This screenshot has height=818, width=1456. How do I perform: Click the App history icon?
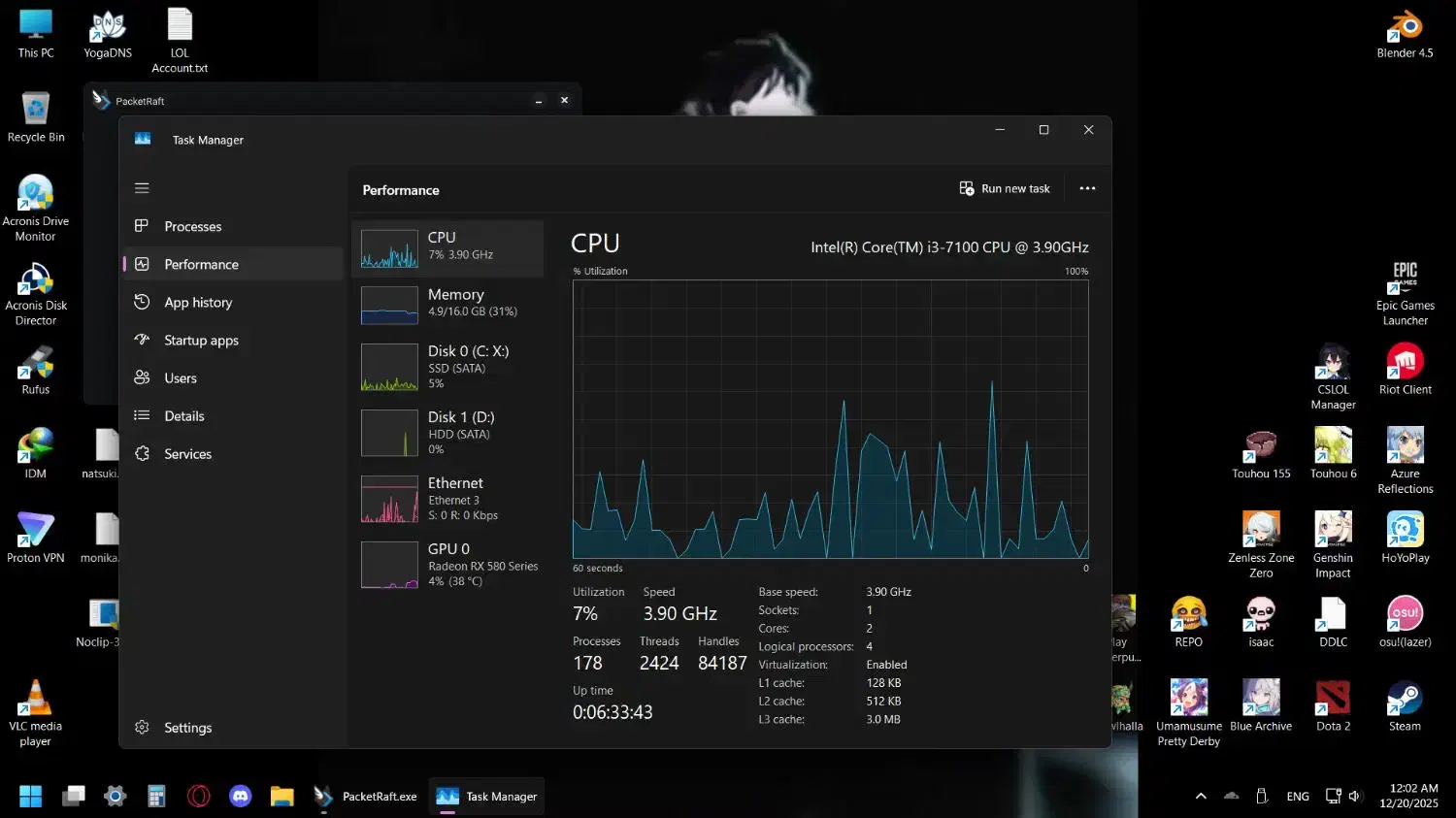[142, 302]
